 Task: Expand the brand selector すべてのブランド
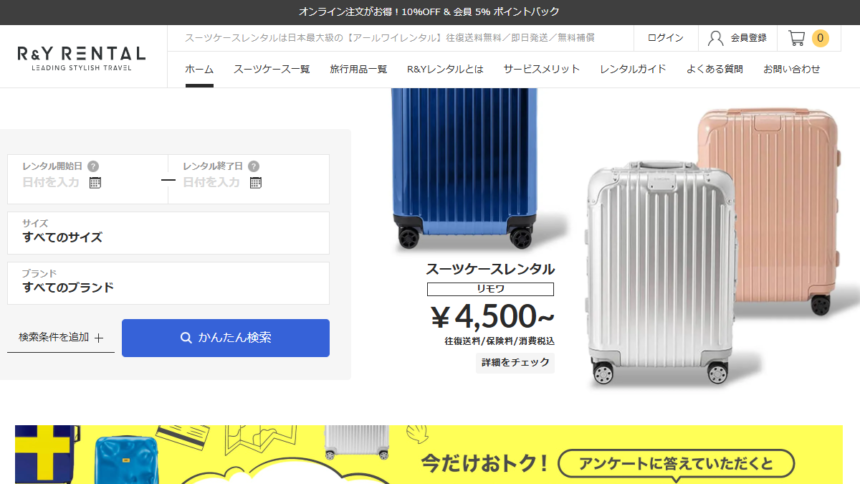(168, 283)
